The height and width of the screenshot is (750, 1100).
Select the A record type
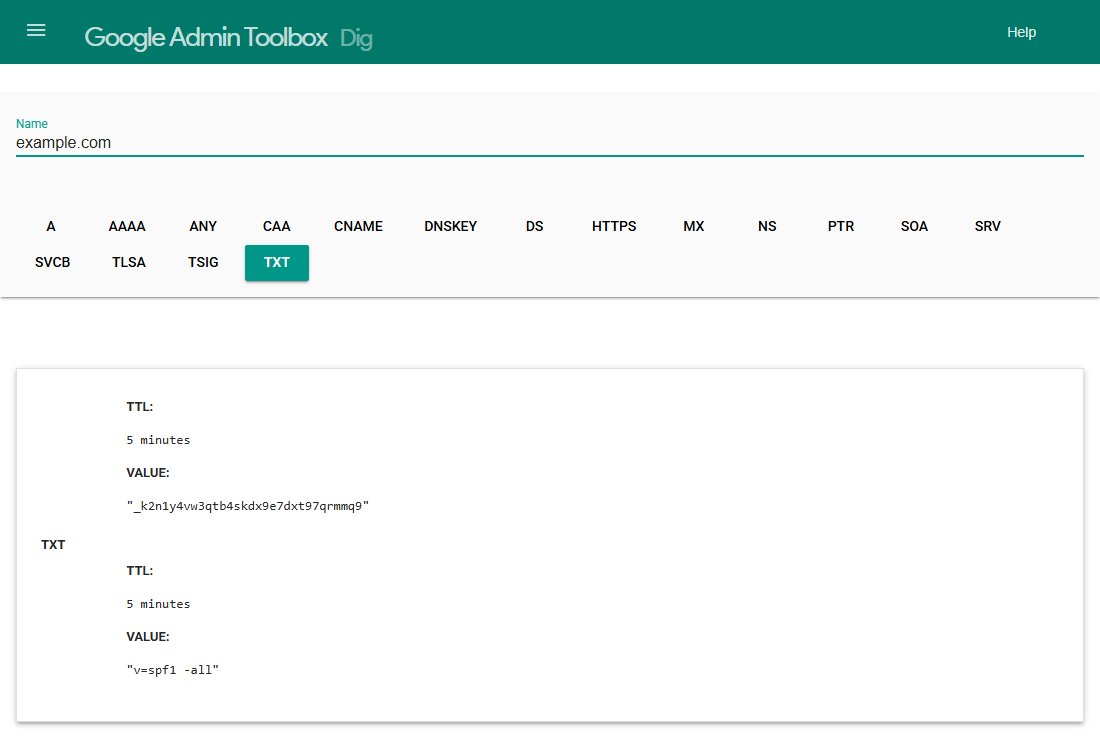pos(51,227)
